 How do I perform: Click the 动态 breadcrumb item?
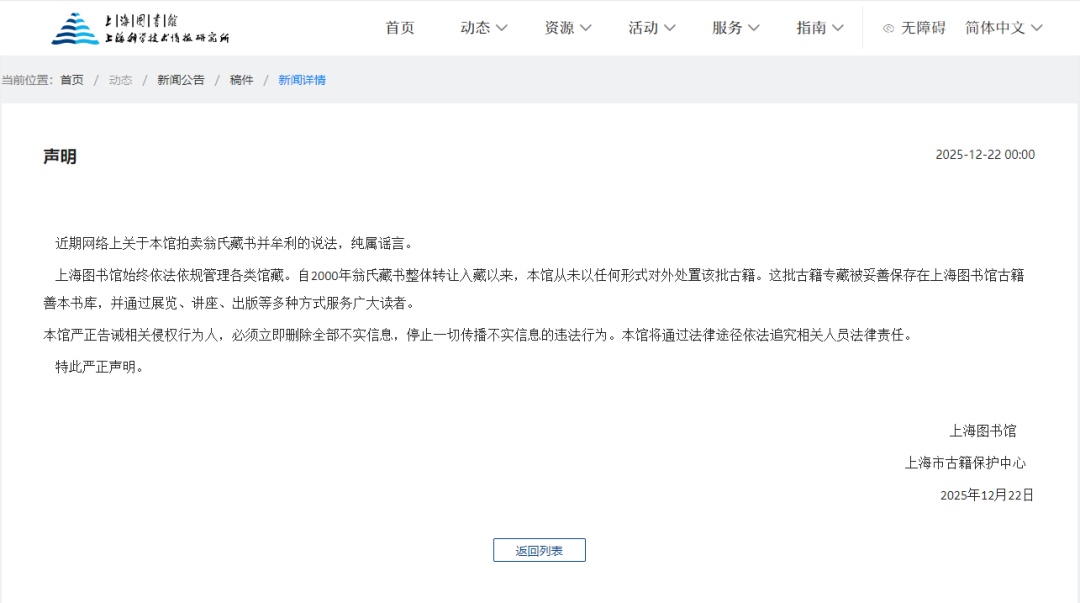point(120,80)
